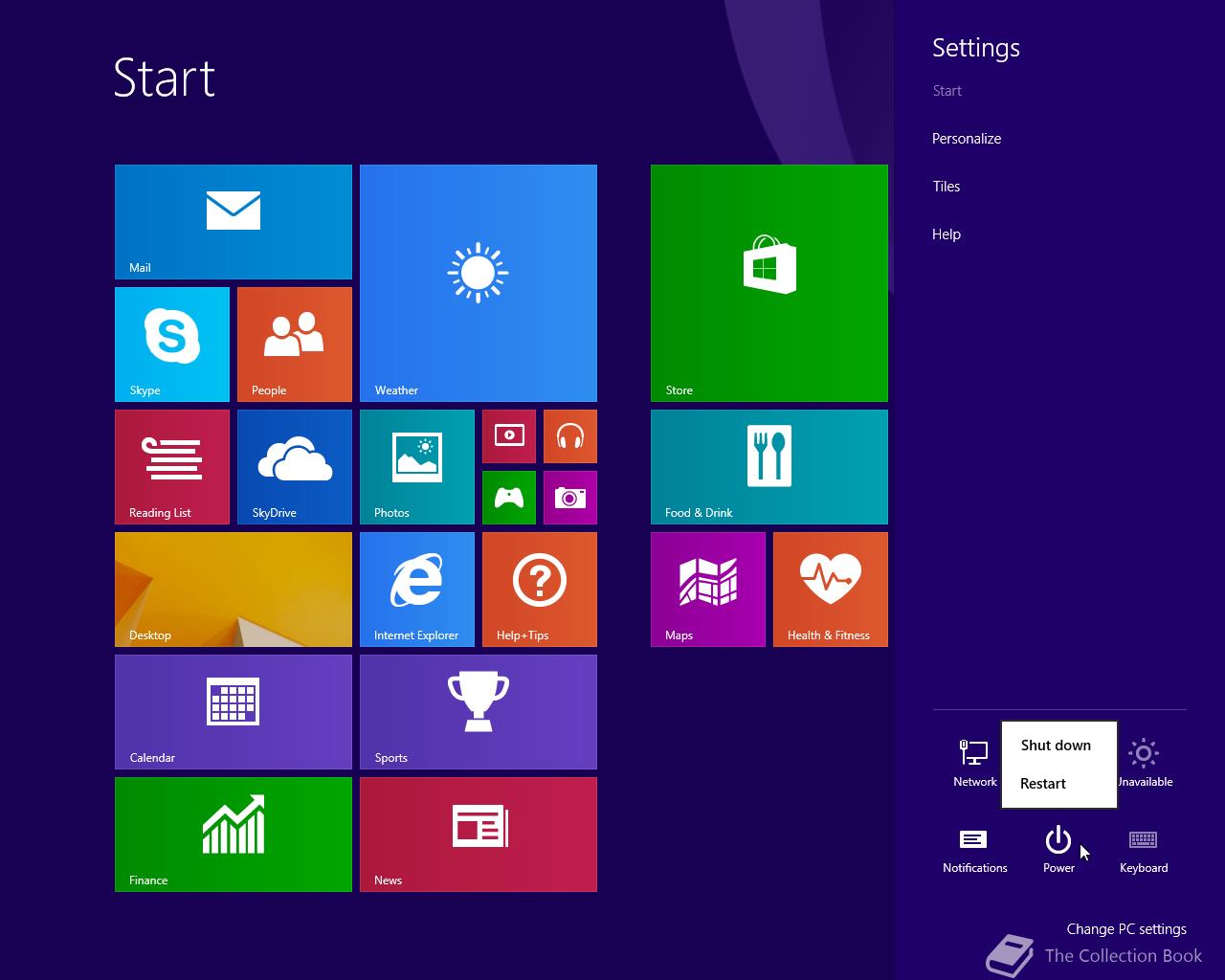Open the Food & Drink tile
Image resolution: width=1225 pixels, height=980 pixels.
tap(769, 467)
